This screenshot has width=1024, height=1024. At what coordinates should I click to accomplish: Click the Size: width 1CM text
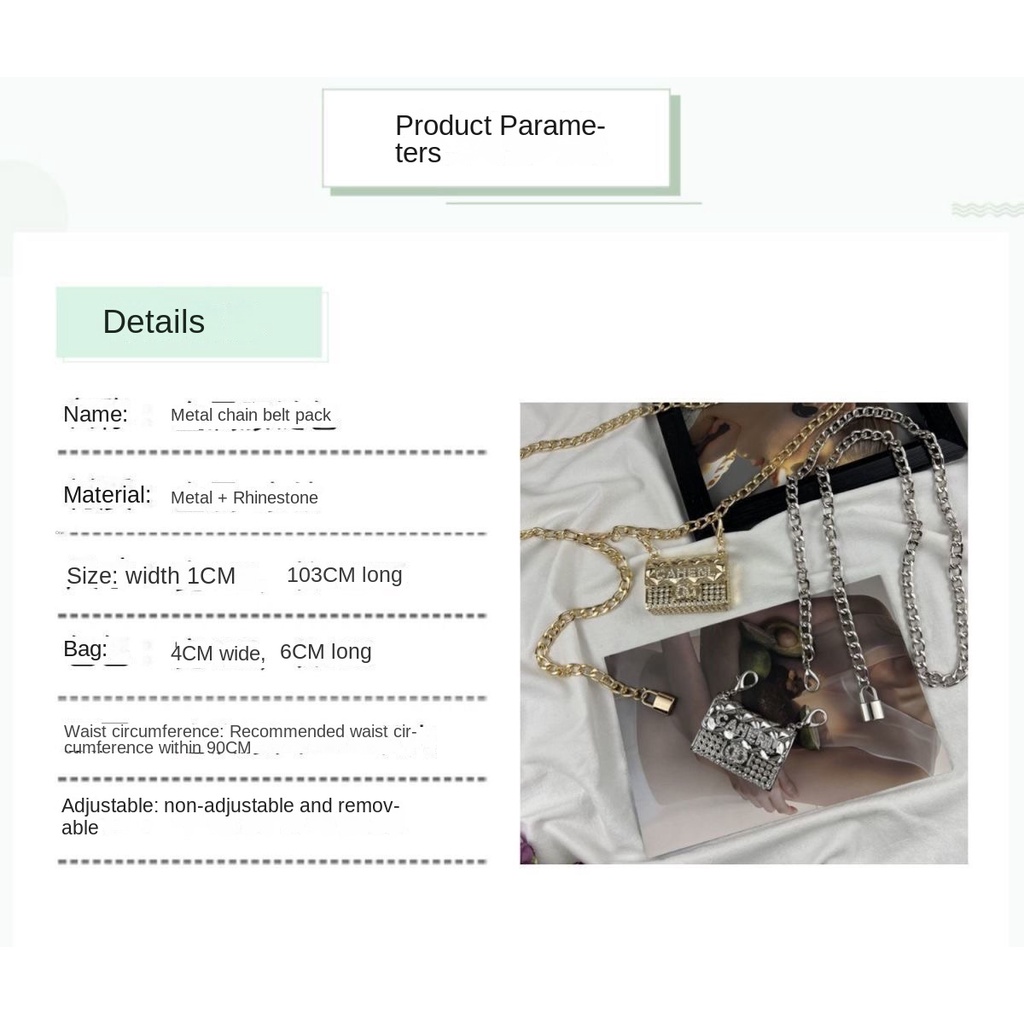pyautogui.click(x=151, y=576)
